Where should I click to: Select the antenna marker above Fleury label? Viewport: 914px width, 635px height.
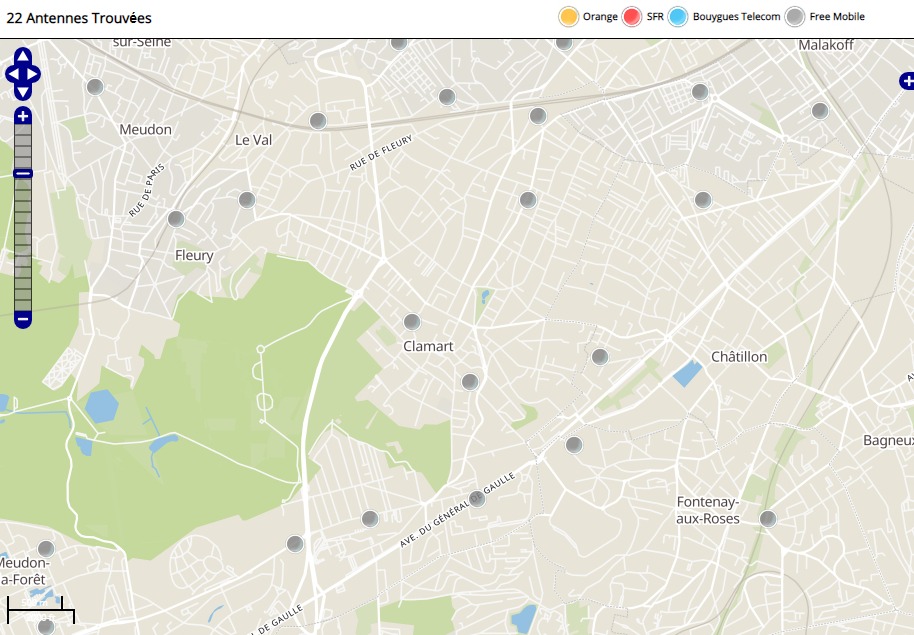pyautogui.click(x=176, y=219)
